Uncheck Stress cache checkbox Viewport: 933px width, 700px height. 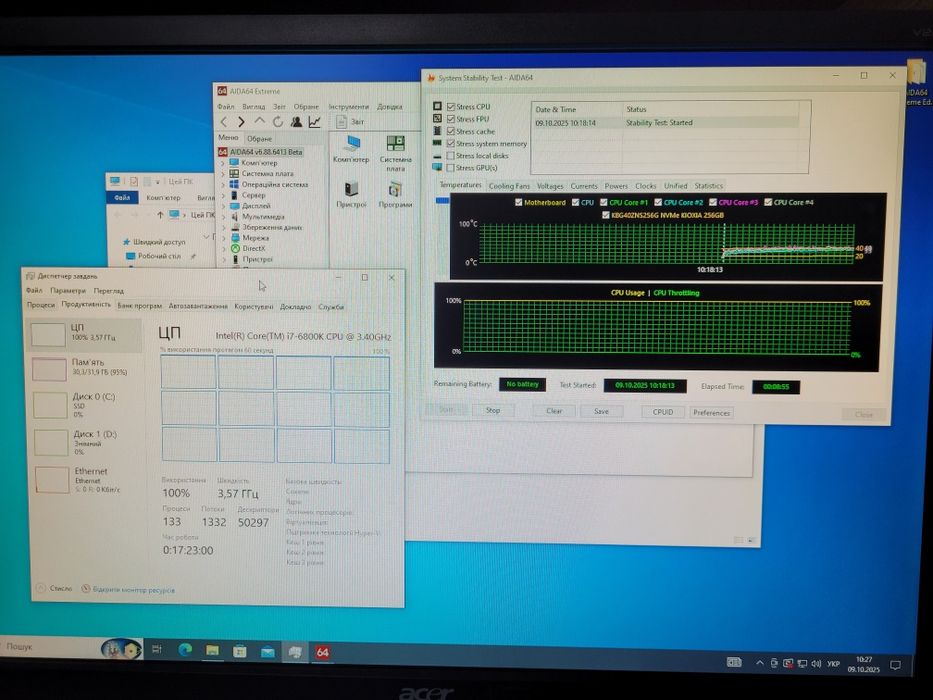tap(451, 132)
